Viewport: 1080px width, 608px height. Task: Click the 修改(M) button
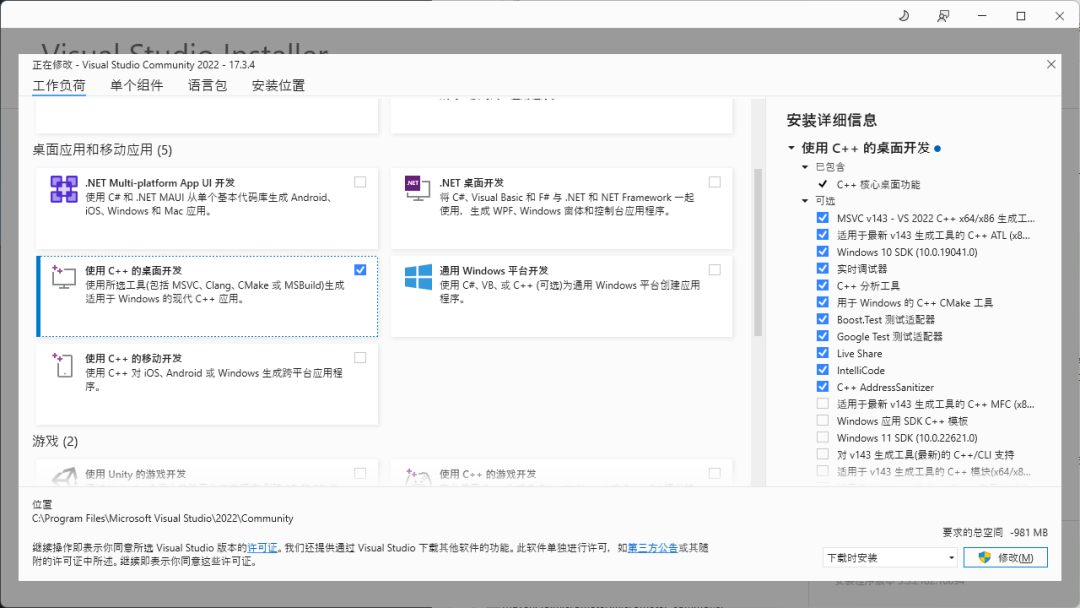point(1006,558)
